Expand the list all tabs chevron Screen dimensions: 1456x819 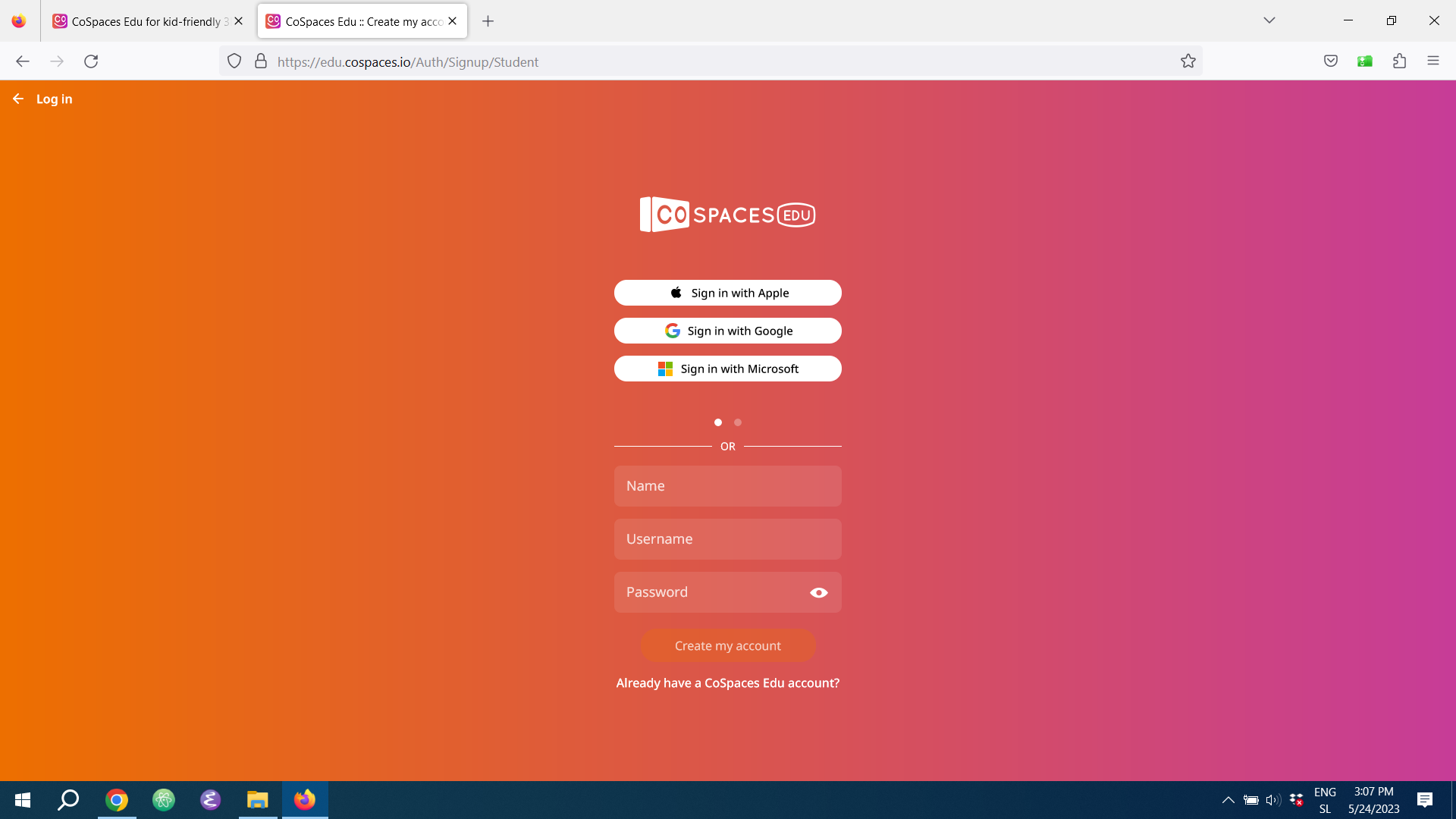coord(1269,20)
